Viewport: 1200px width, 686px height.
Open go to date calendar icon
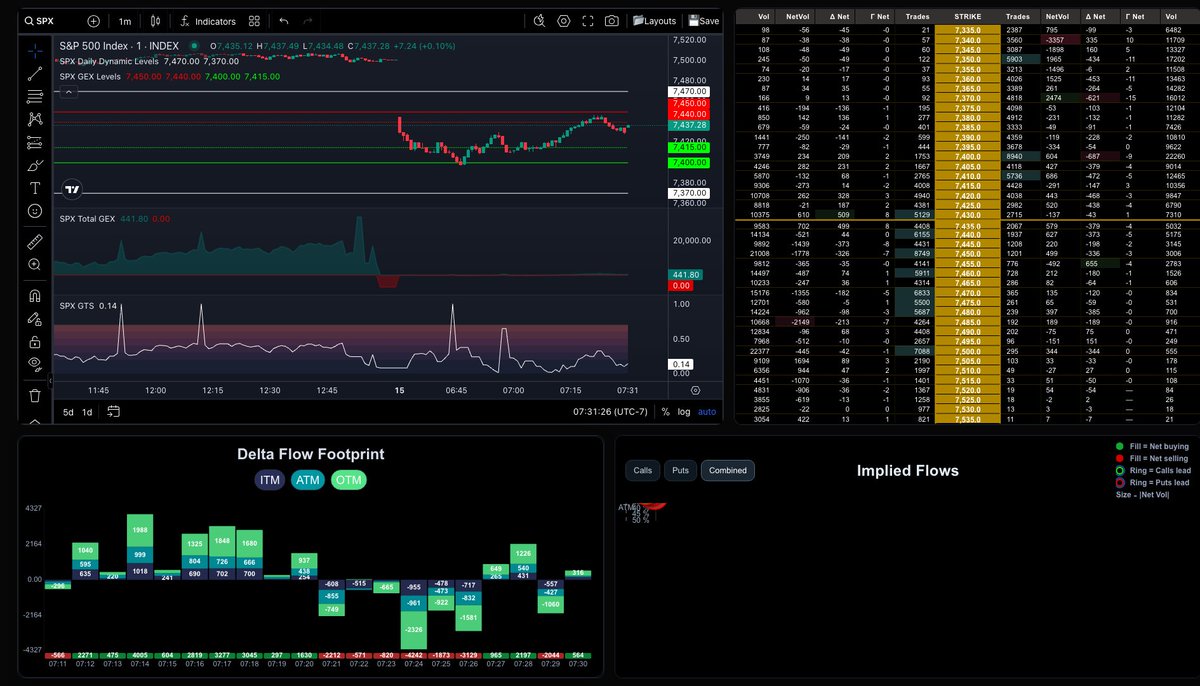tap(113, 412)
